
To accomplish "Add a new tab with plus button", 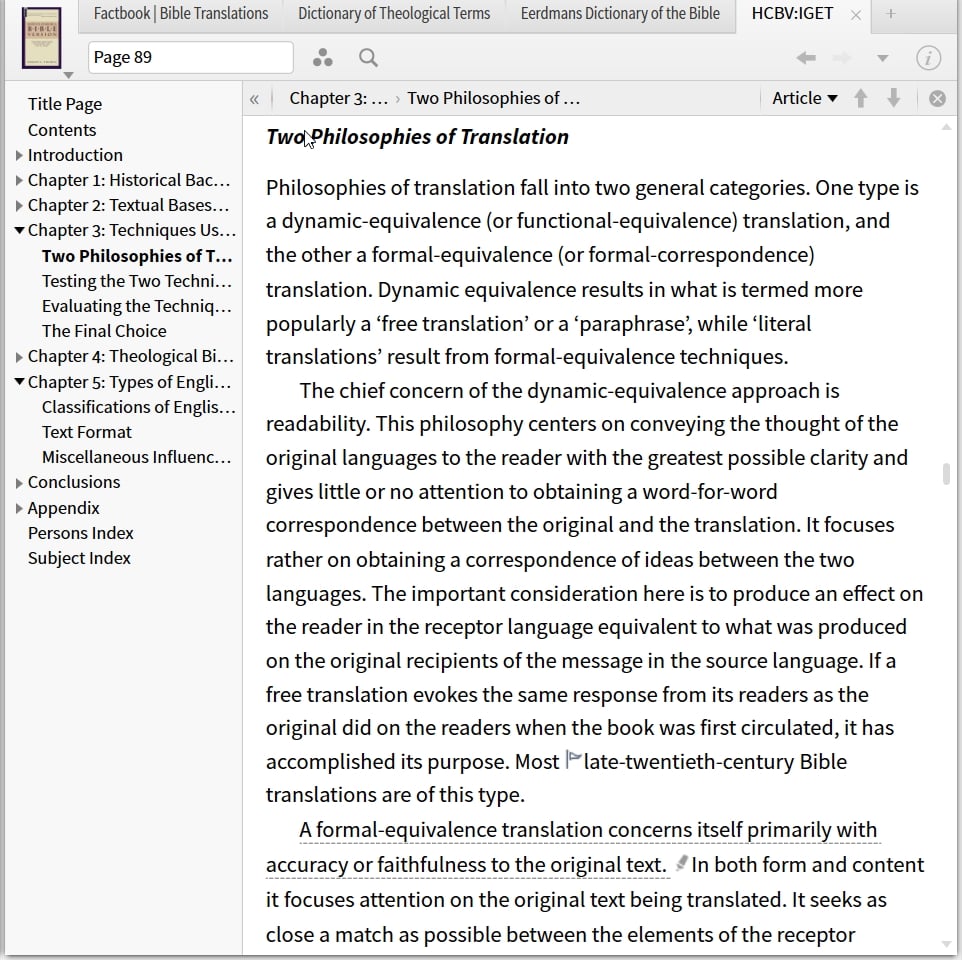I will (x=891, y=13).
